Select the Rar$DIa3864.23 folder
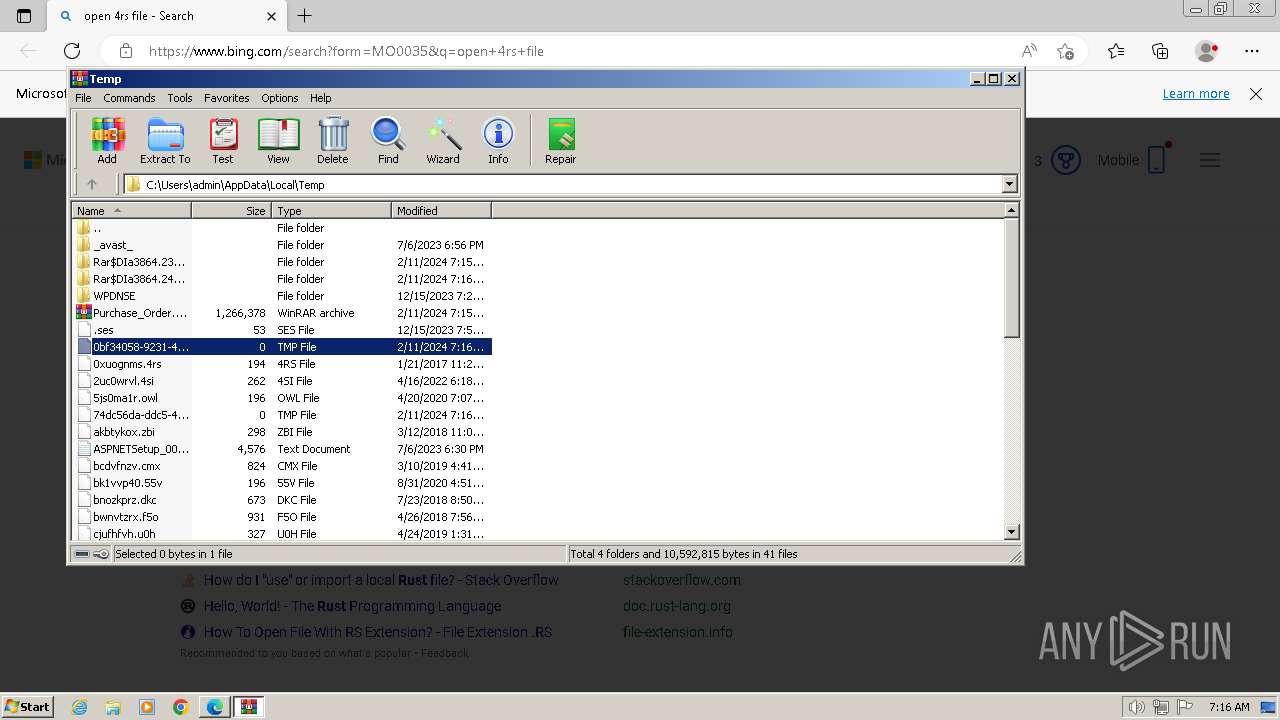The width and height of the screenshot is (1280, 720). pyautogui.click(x=282, y=262)
